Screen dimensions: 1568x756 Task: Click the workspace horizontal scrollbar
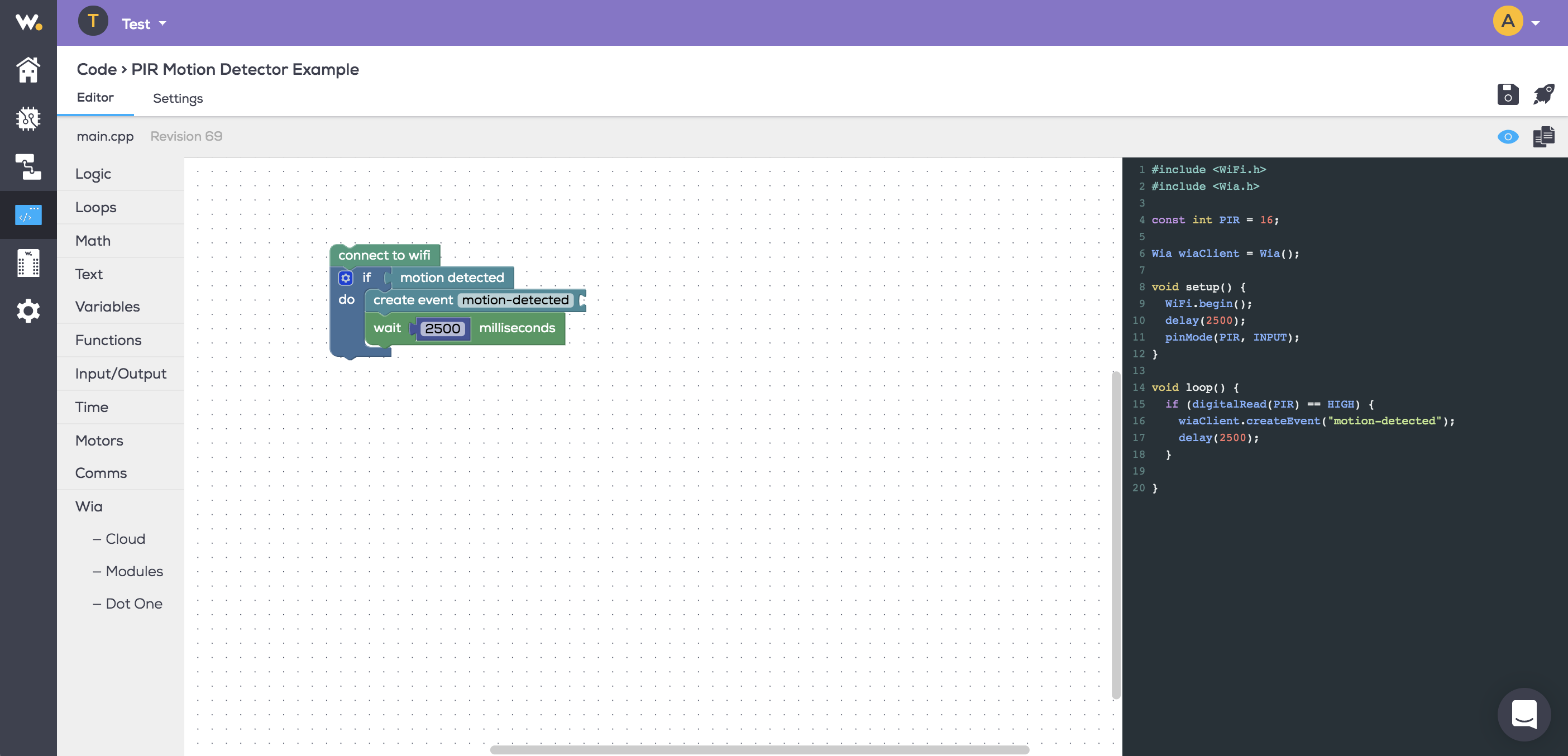click(759, 749)
